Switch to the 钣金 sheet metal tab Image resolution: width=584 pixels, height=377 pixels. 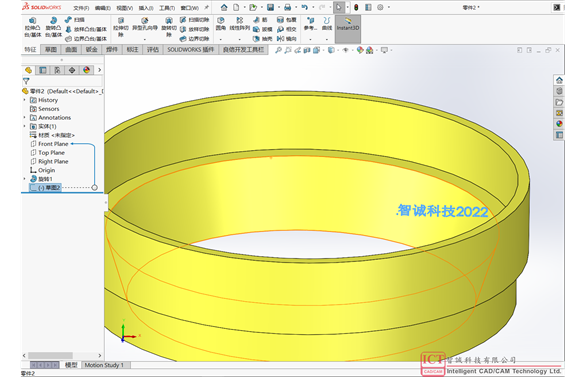click(x=92, y=50)
